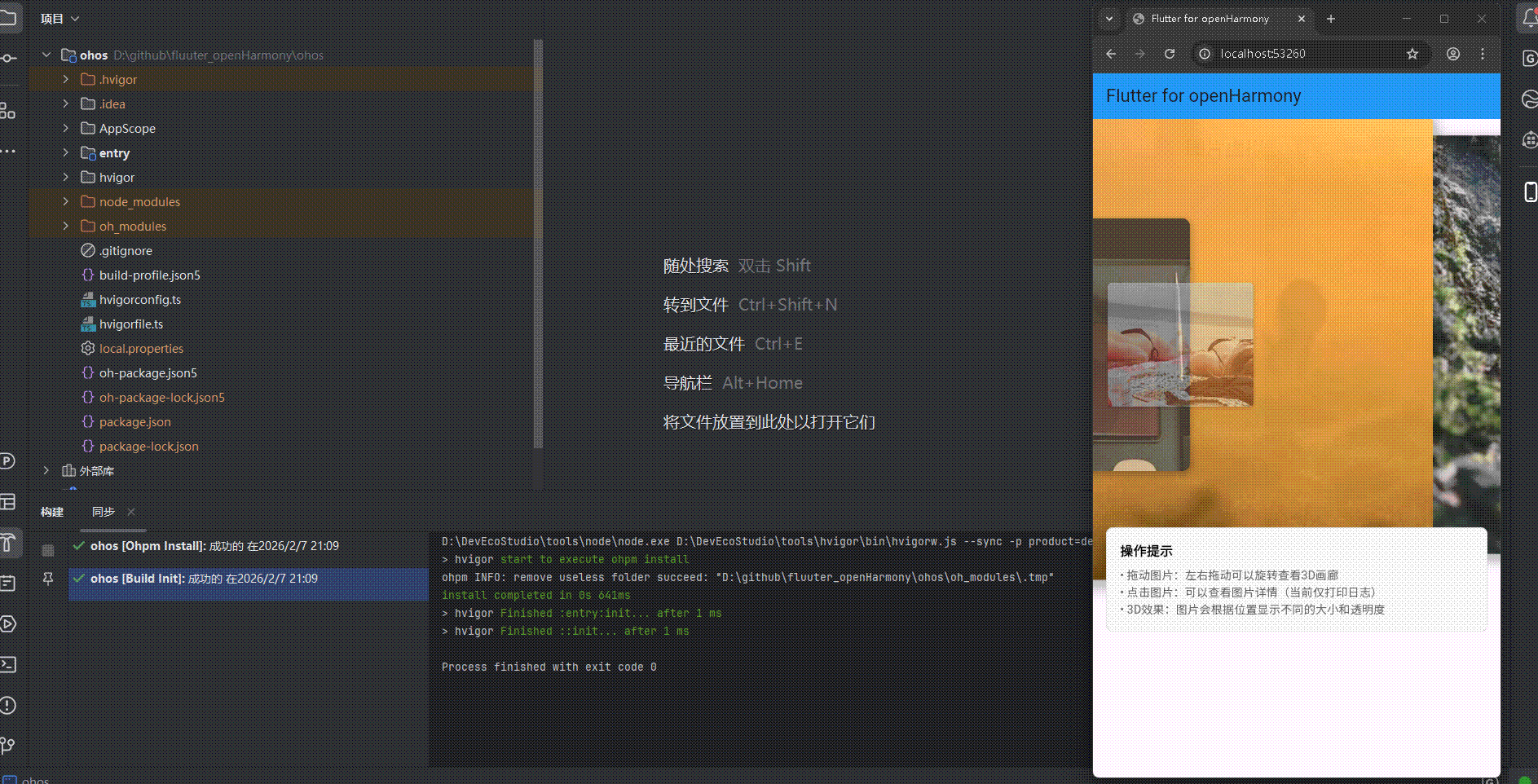The image size is (1538, 784).
Task: Open the browser three-dot menu
Action: (x=1483, y=54)
